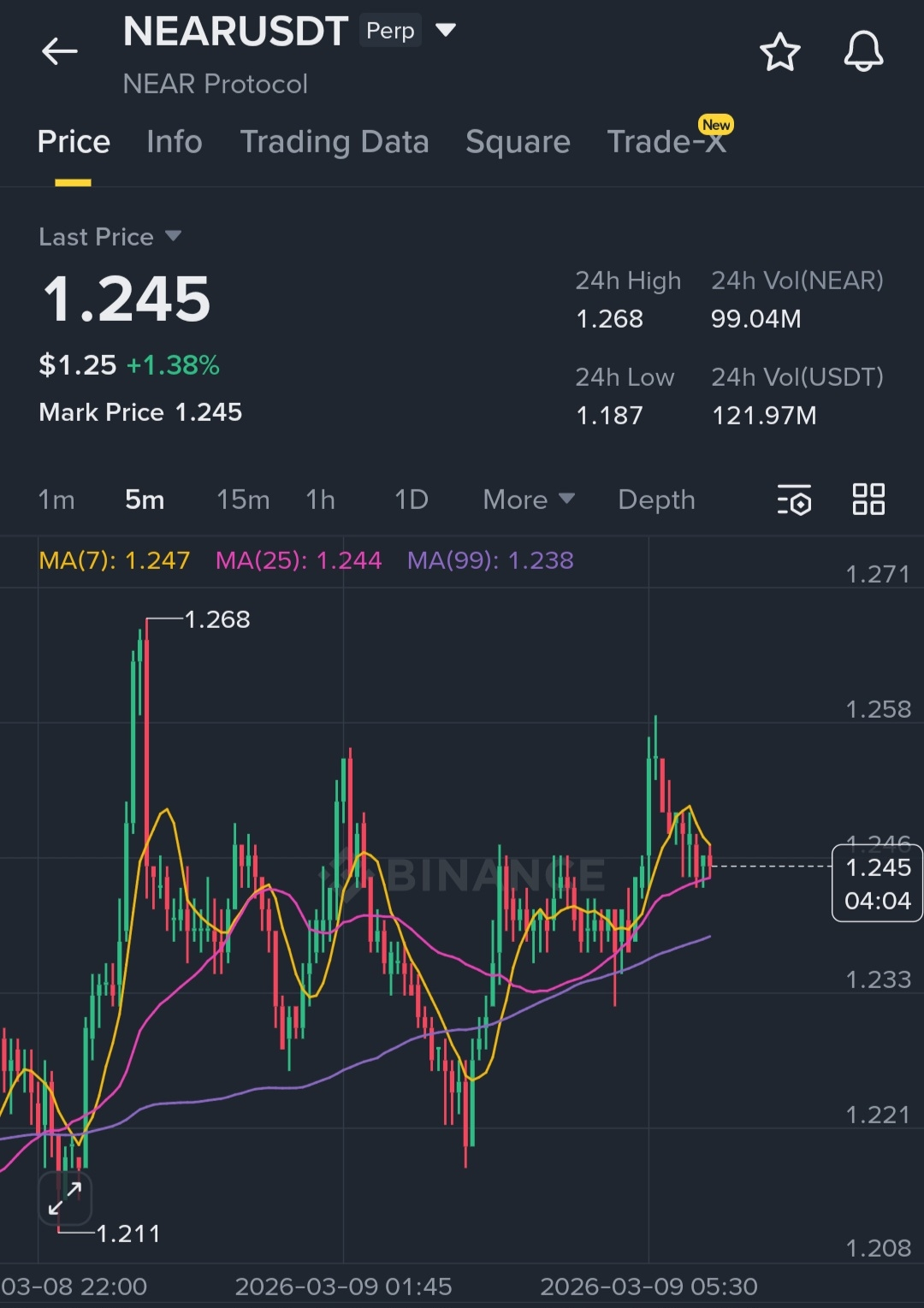The height and width of the screenshot is (1308, 924).
Task: Tap the current price 1.245 countdown tag
Action: point(877,883)
